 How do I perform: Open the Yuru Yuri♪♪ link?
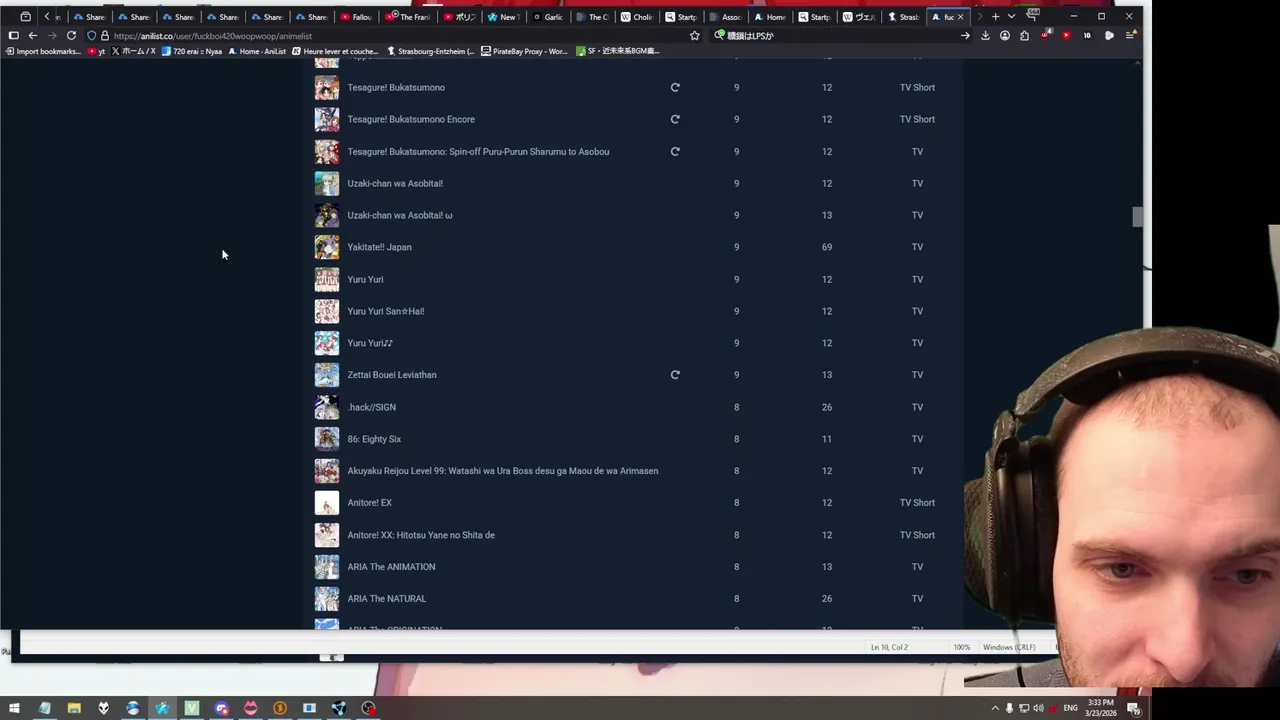[x=370, y=343]
